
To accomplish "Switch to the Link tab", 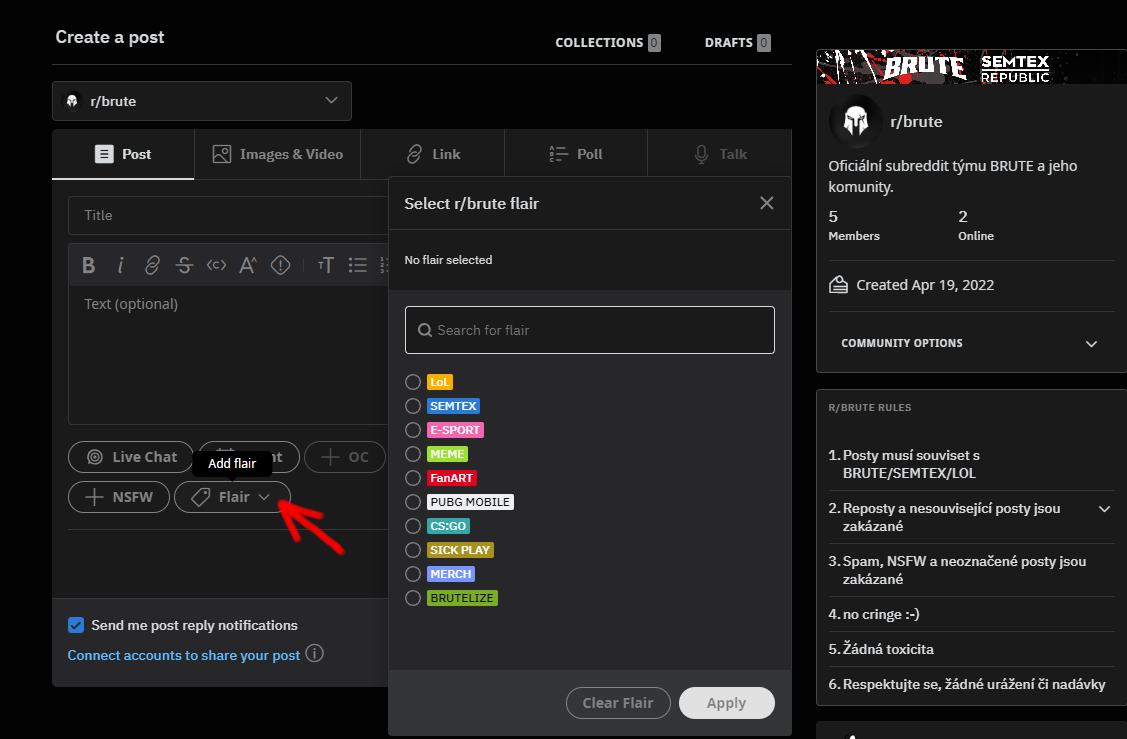I will click(433, 154).
